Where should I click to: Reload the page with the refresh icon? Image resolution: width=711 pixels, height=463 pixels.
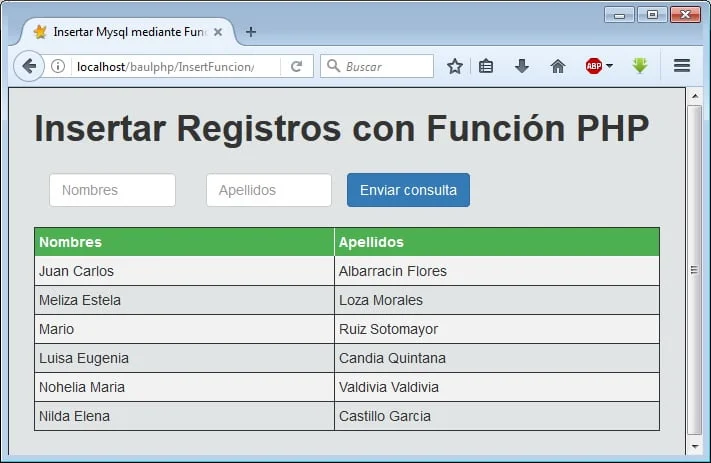click(297, 67)
